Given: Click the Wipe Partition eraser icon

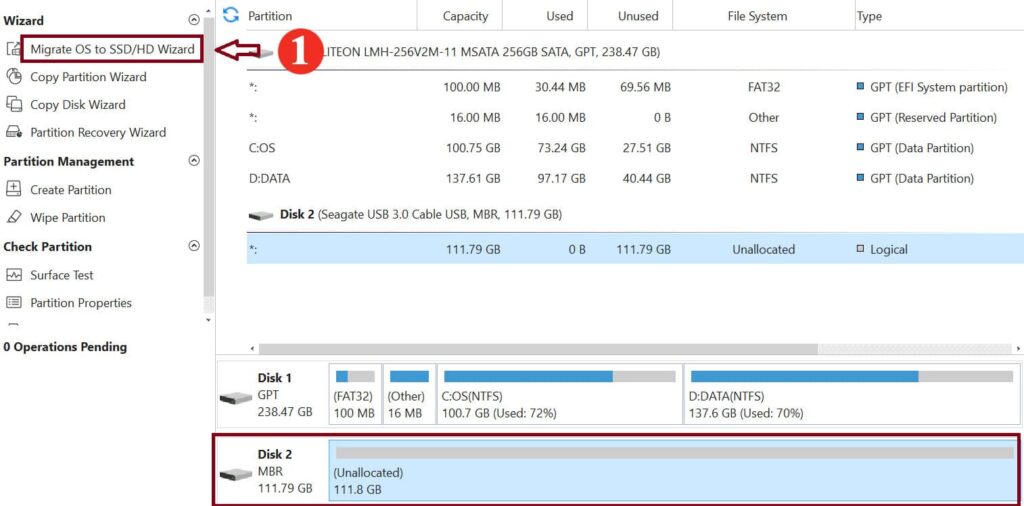Looking at the screenshot, I should (14, 218).
